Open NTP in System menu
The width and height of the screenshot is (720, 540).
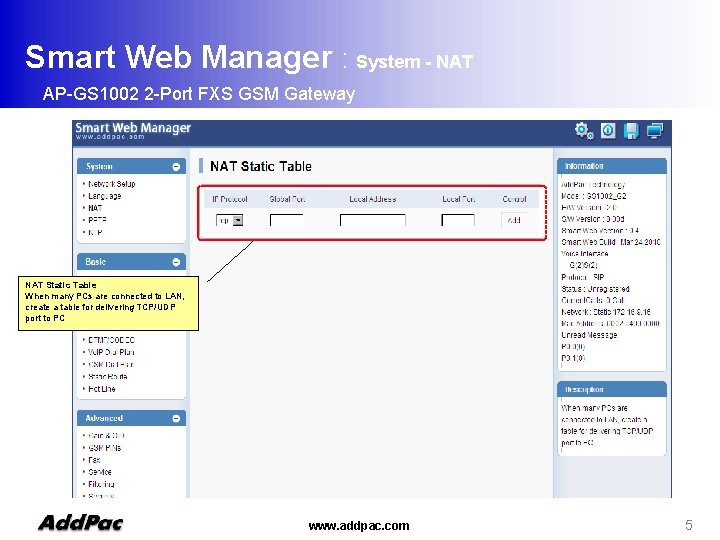coord(95,232)
